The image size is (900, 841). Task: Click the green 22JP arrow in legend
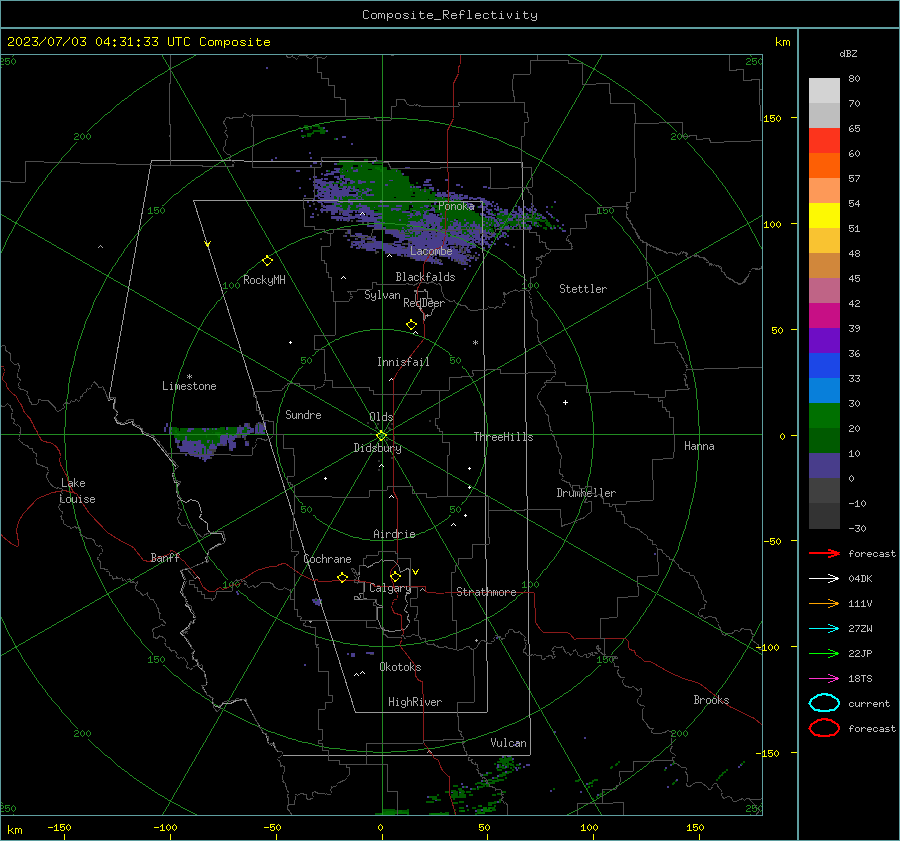point(824,653)
